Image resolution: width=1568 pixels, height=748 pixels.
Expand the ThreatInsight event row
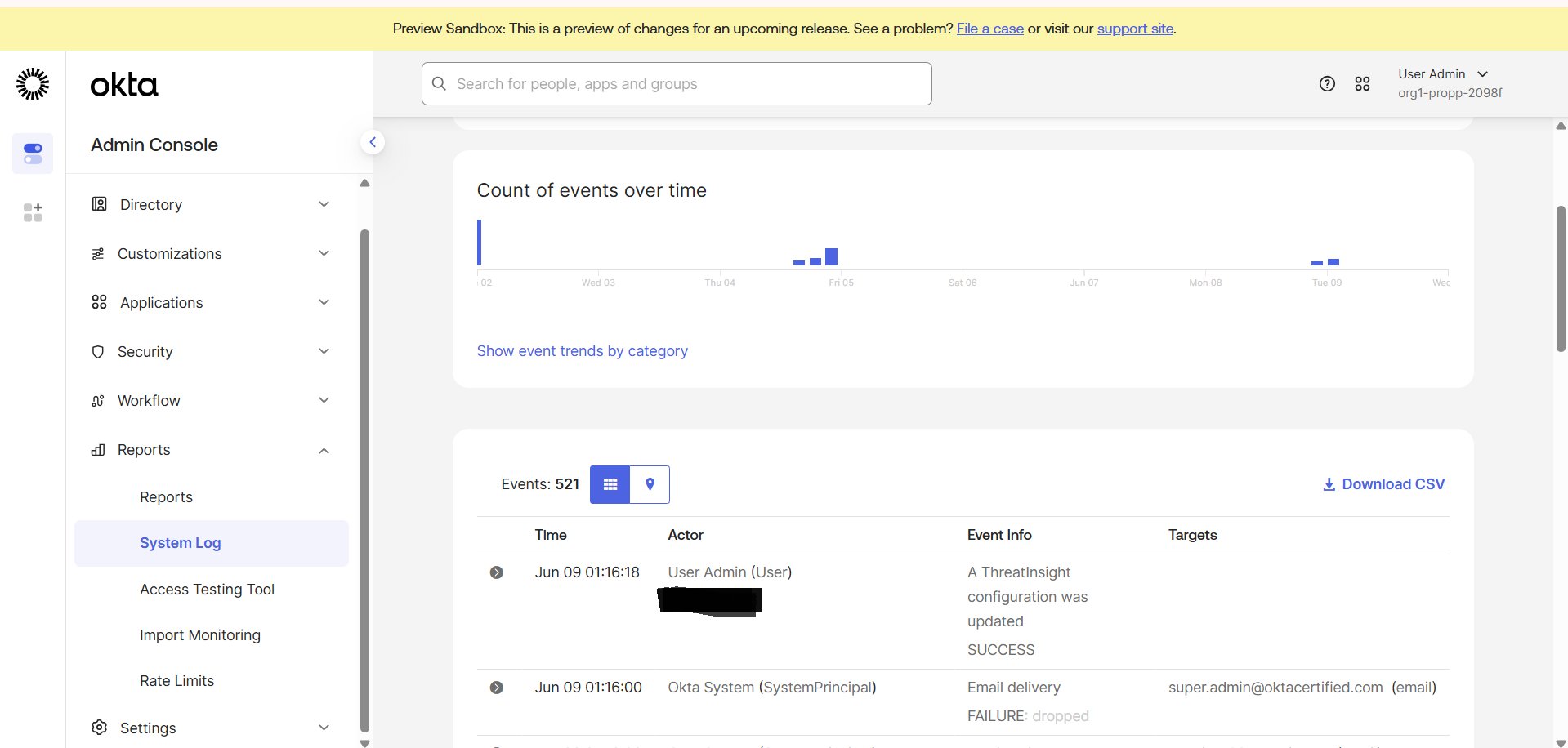496,572
